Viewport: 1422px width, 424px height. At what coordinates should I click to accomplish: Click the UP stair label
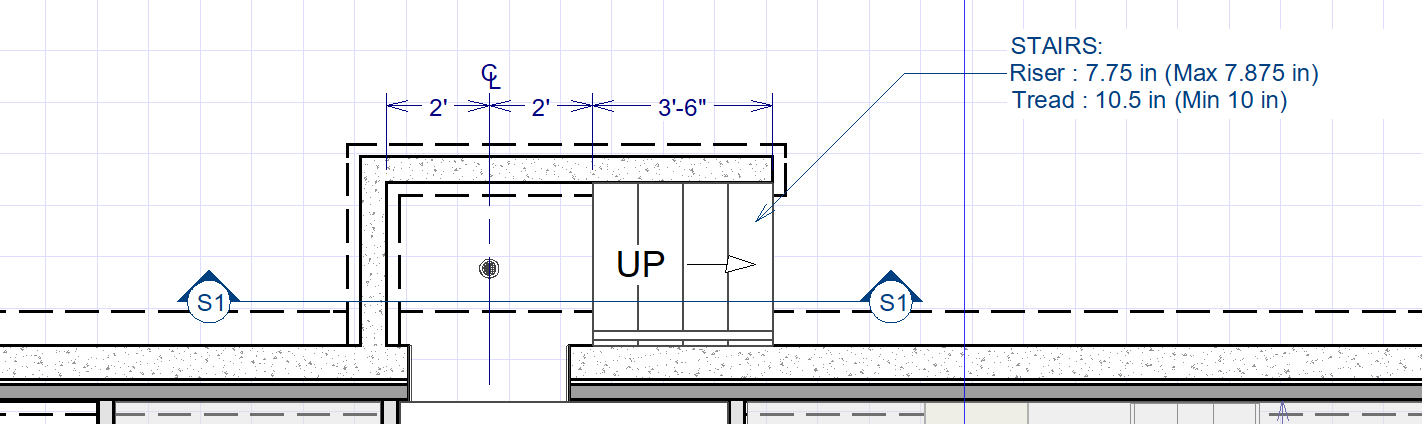click(641, 265)
